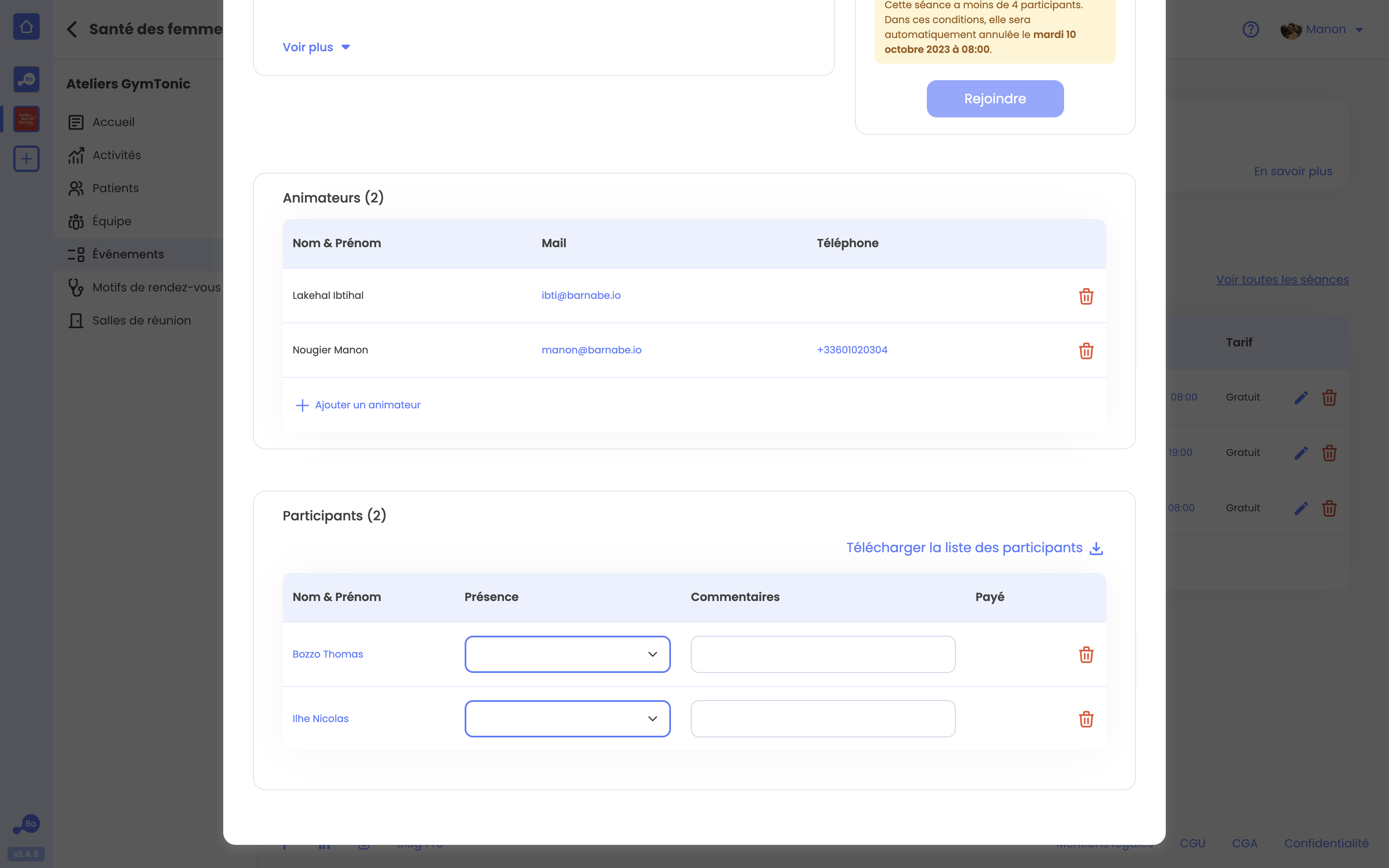Viewport: 1389px width, 868px height.
Task: Delete the 19:00 Gratuit session
Action: click(x=1329, y=453)
